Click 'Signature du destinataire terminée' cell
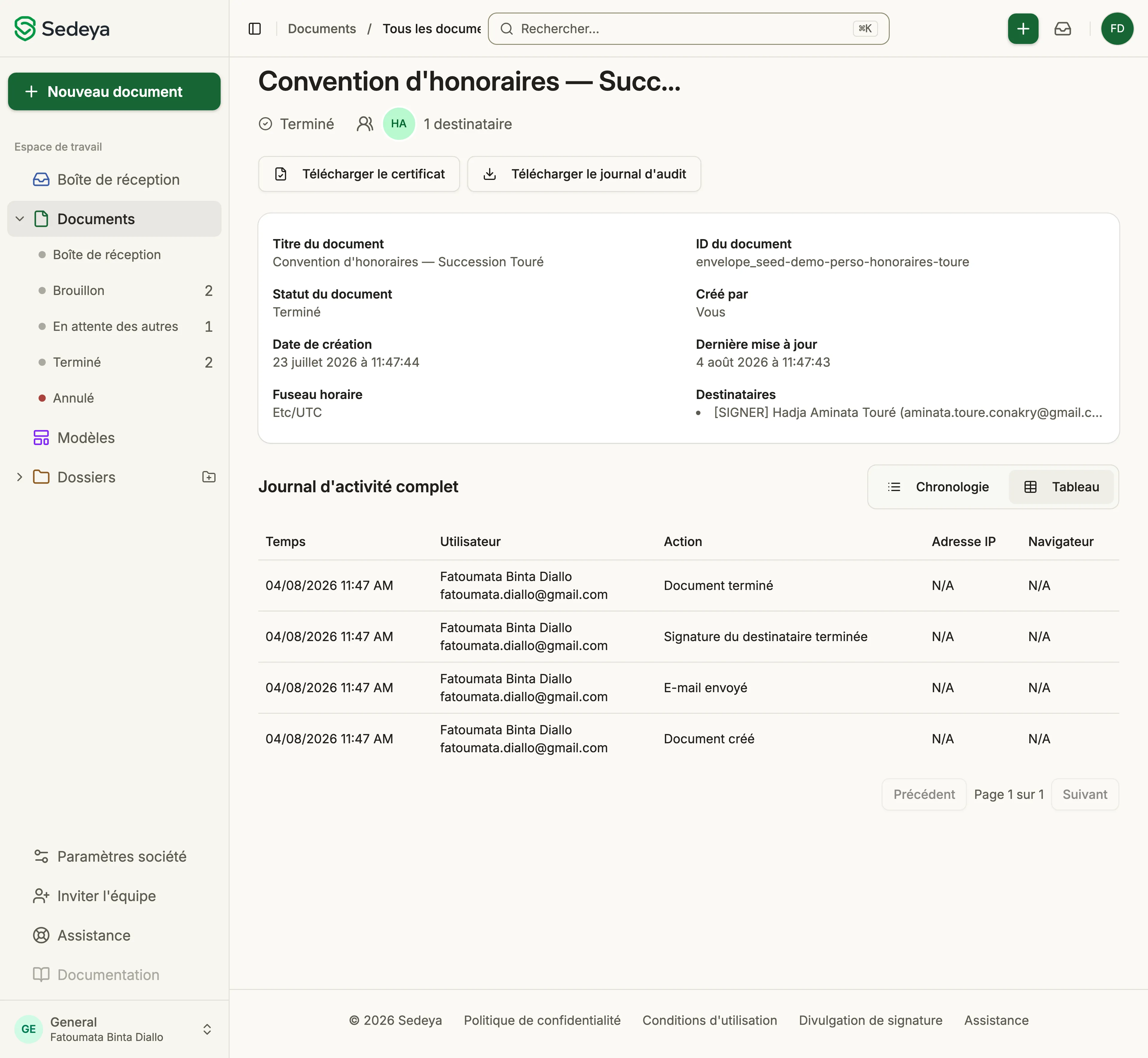 [x=766, y=637]
